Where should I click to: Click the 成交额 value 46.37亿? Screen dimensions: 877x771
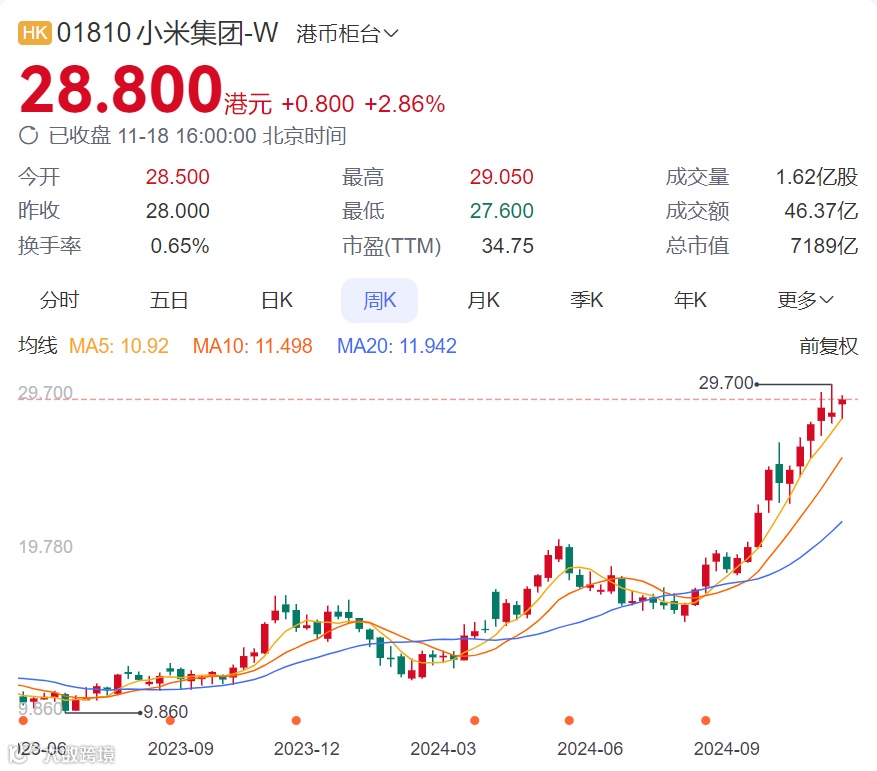821,211
